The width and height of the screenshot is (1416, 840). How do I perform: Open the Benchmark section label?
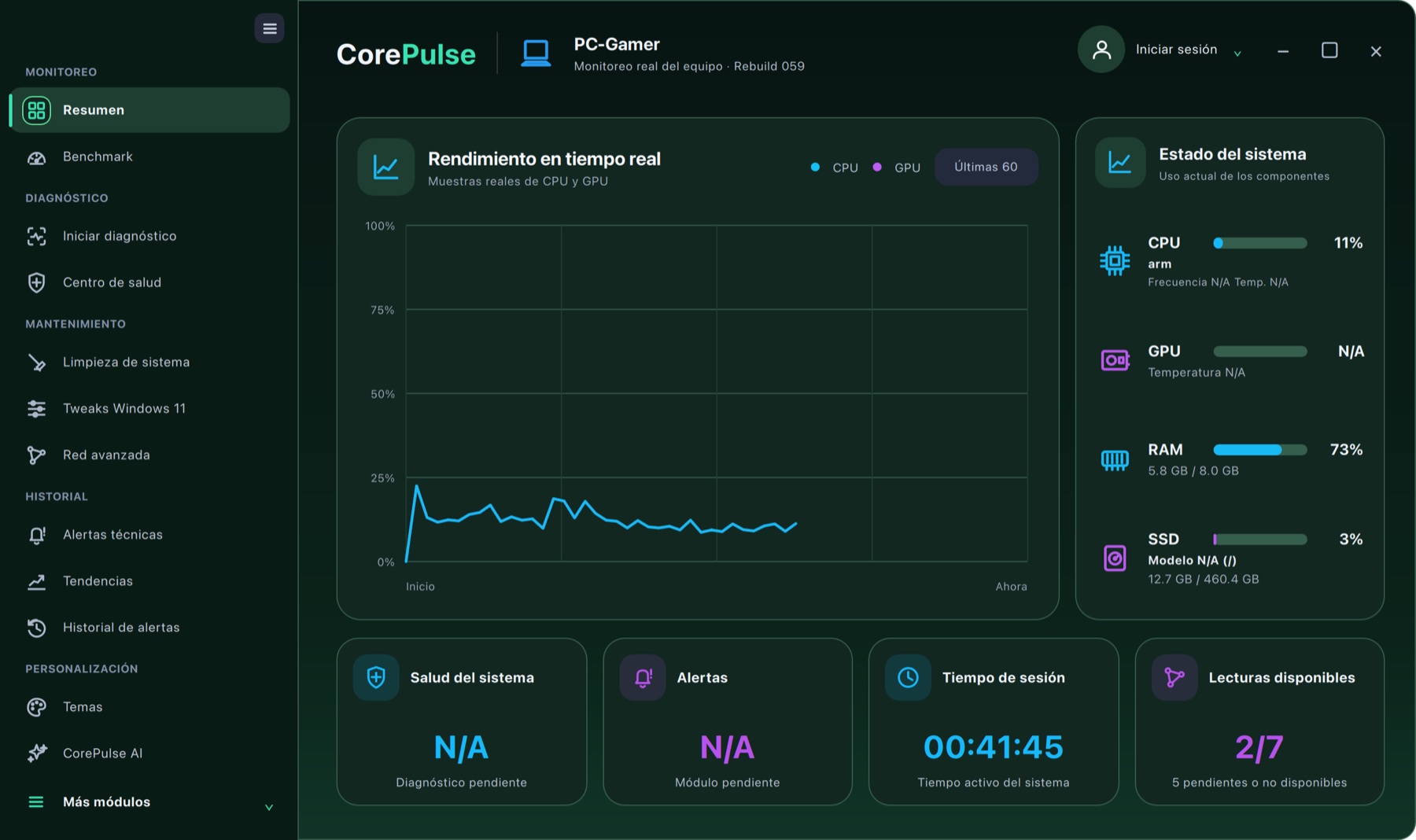pyautogui.click(x=98, y=157)
